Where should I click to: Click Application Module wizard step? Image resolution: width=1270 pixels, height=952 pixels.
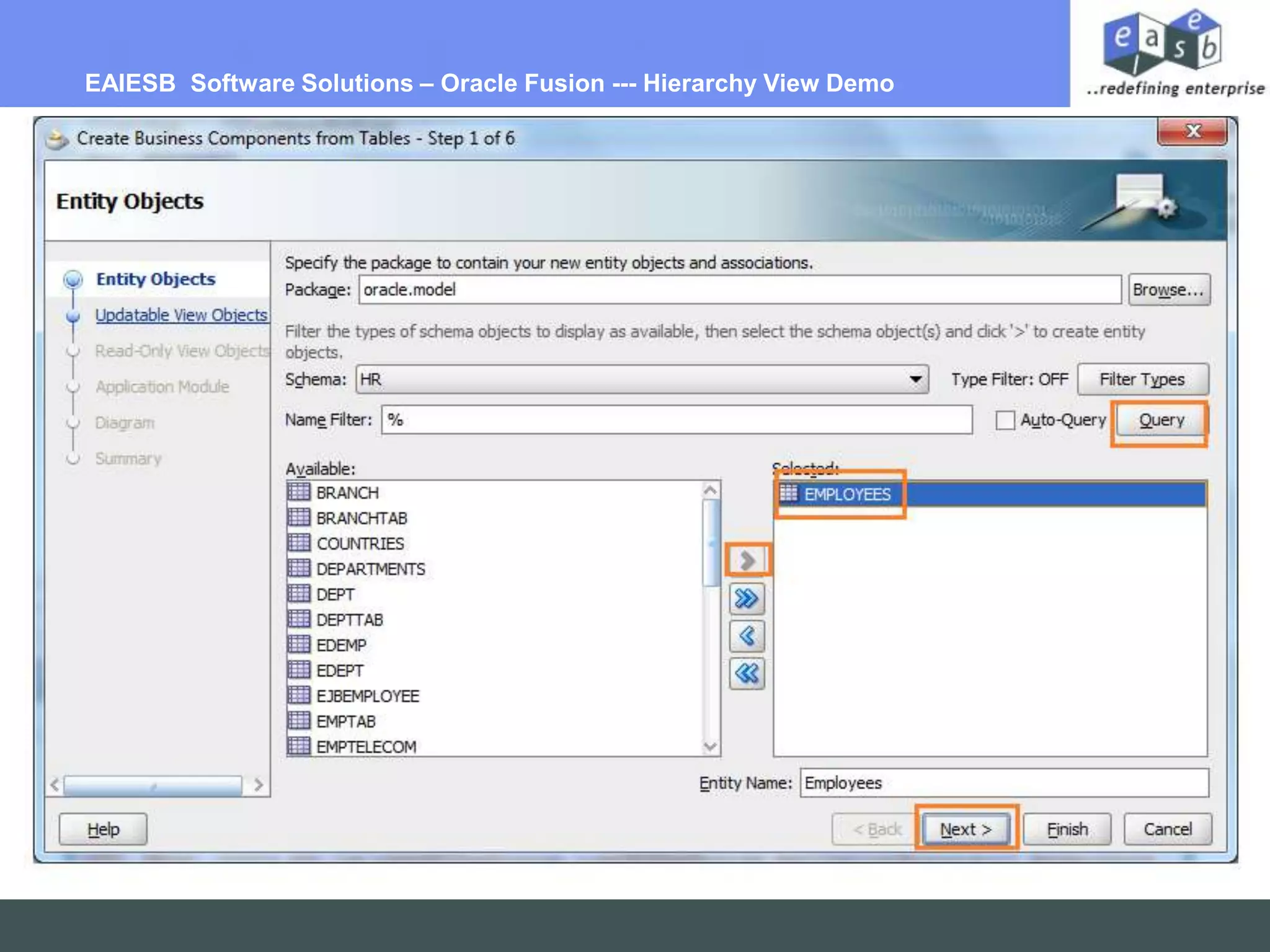point(162,387)
